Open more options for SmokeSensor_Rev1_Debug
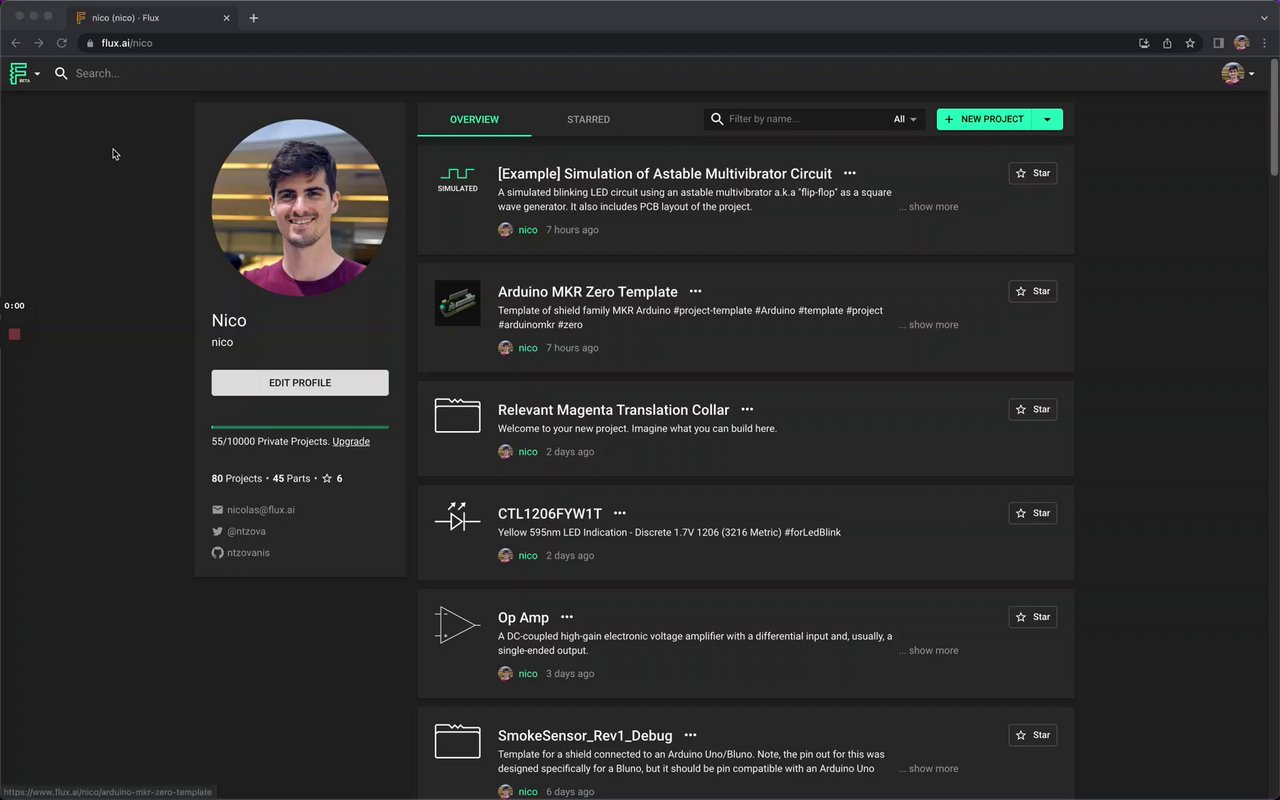The height and width of the screenshot is (800, 1280). point(690,736)
